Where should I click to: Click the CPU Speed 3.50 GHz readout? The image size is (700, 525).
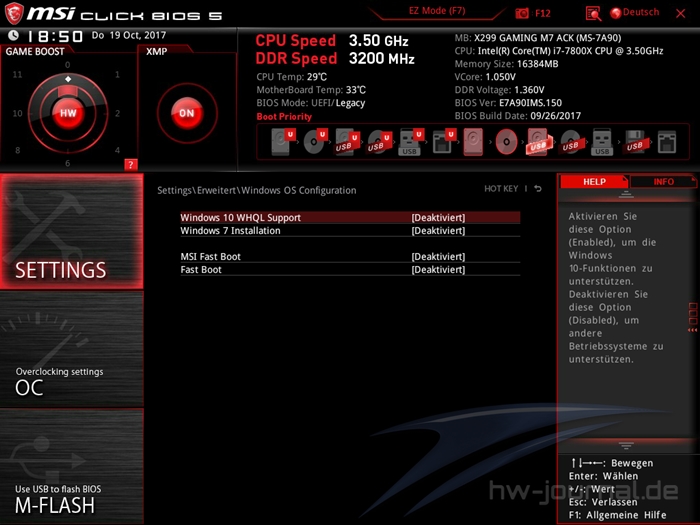(332, 41)
